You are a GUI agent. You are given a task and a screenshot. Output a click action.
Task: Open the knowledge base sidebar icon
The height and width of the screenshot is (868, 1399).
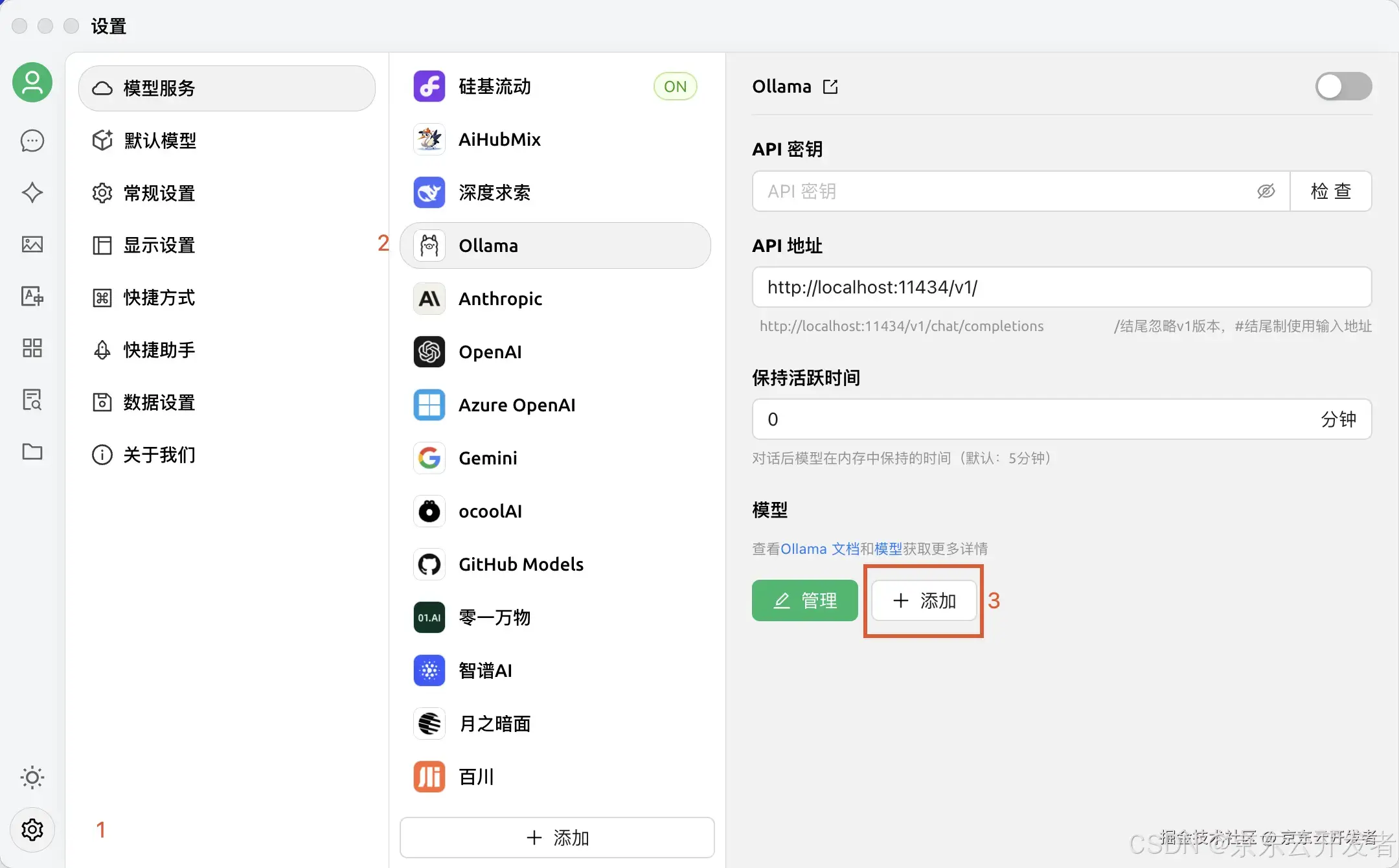click(x=32, y=400)
